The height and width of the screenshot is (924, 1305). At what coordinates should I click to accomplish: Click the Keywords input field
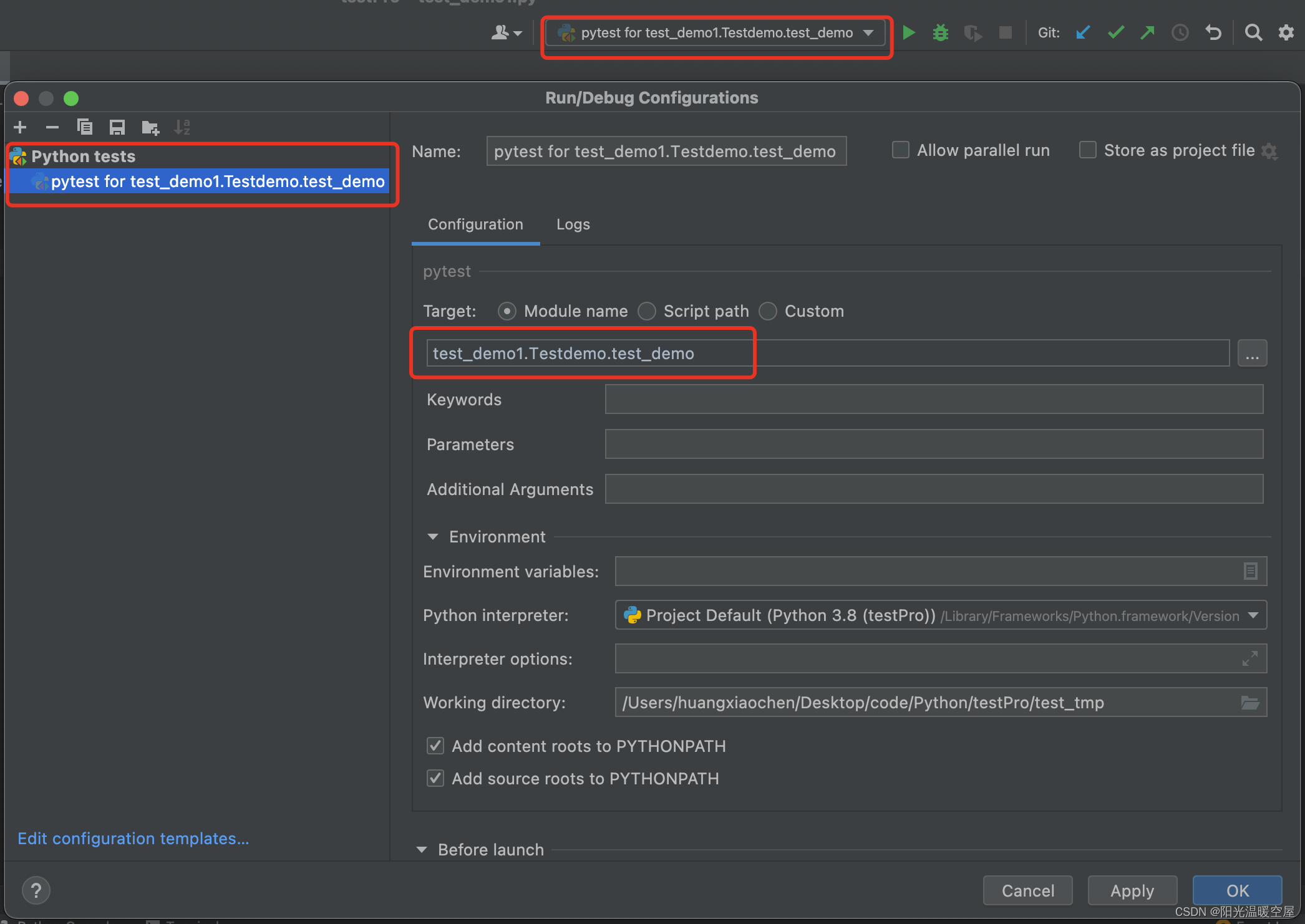pos(934,399)
